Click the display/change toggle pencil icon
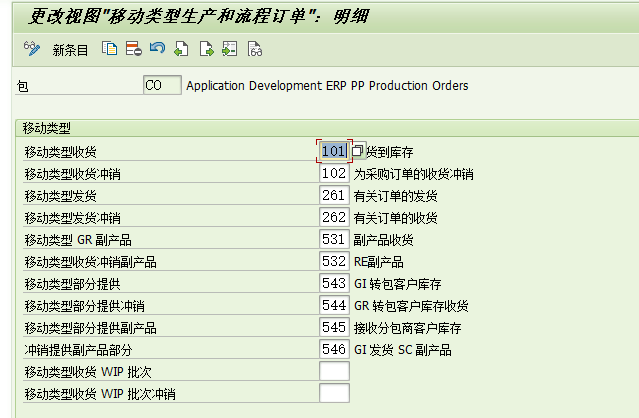Screen dimensions: 639x418 (x=32, y=49)
